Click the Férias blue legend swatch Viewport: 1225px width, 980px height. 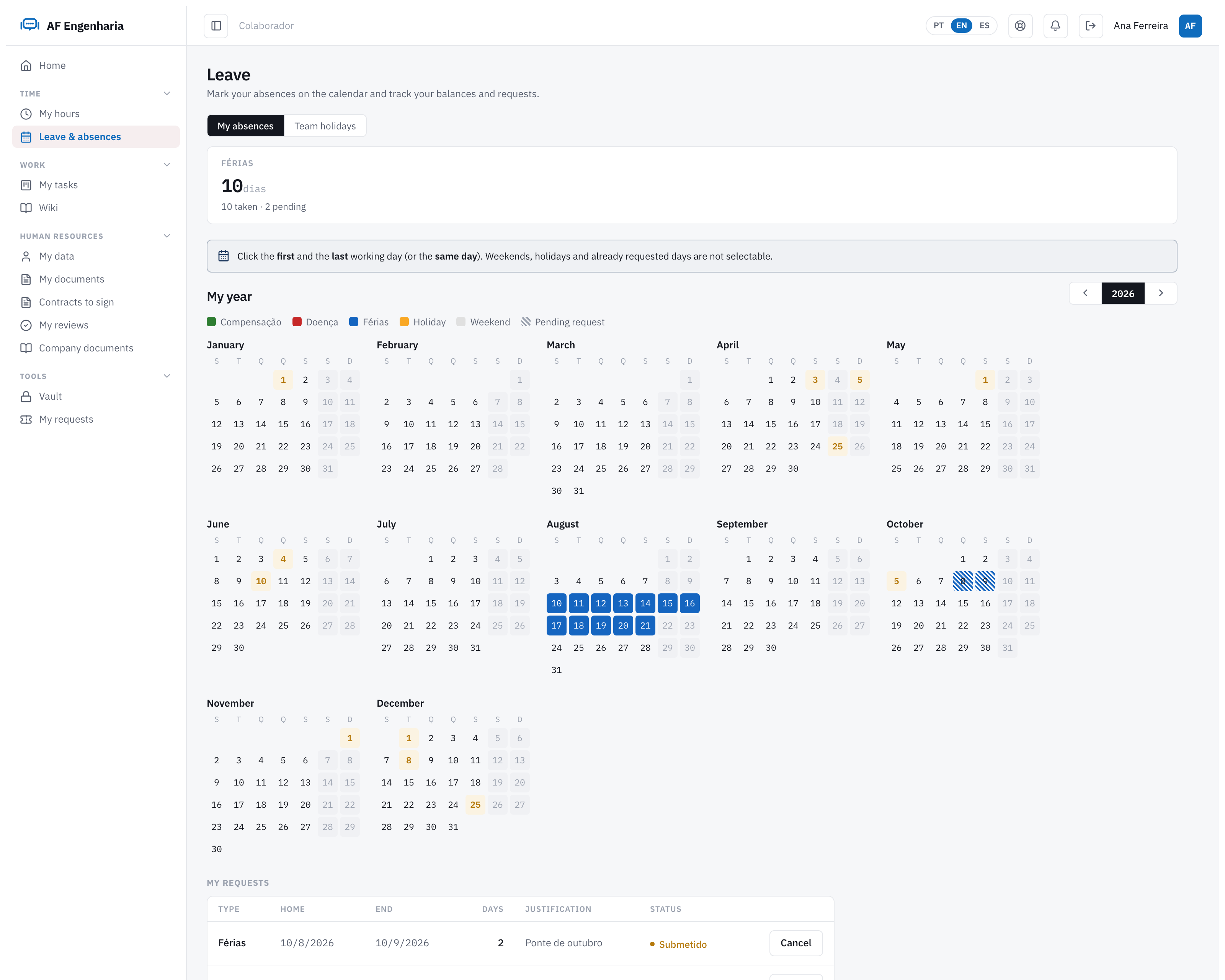[353, 322]
